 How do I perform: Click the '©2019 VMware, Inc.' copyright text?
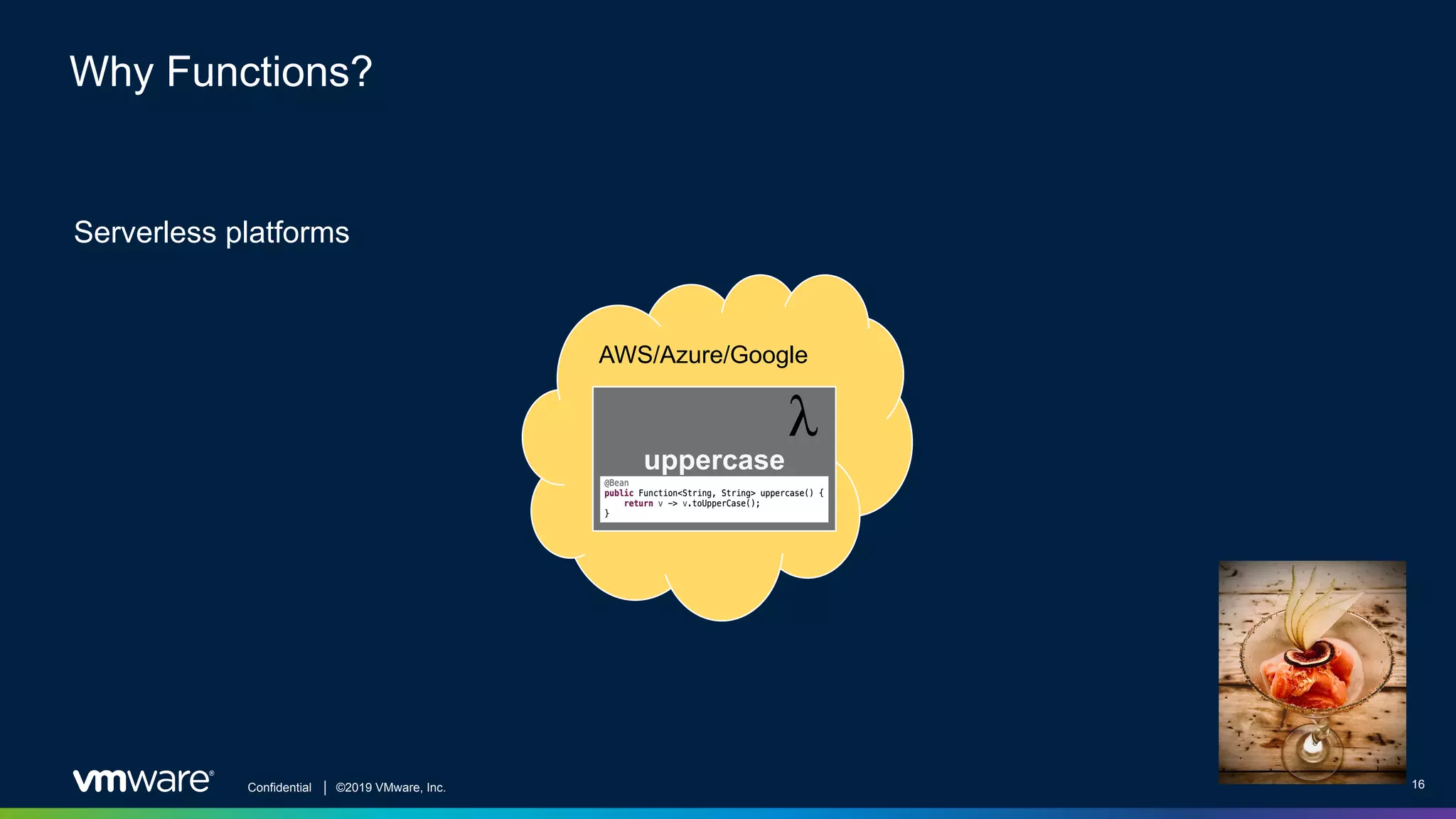pos(391,788)
